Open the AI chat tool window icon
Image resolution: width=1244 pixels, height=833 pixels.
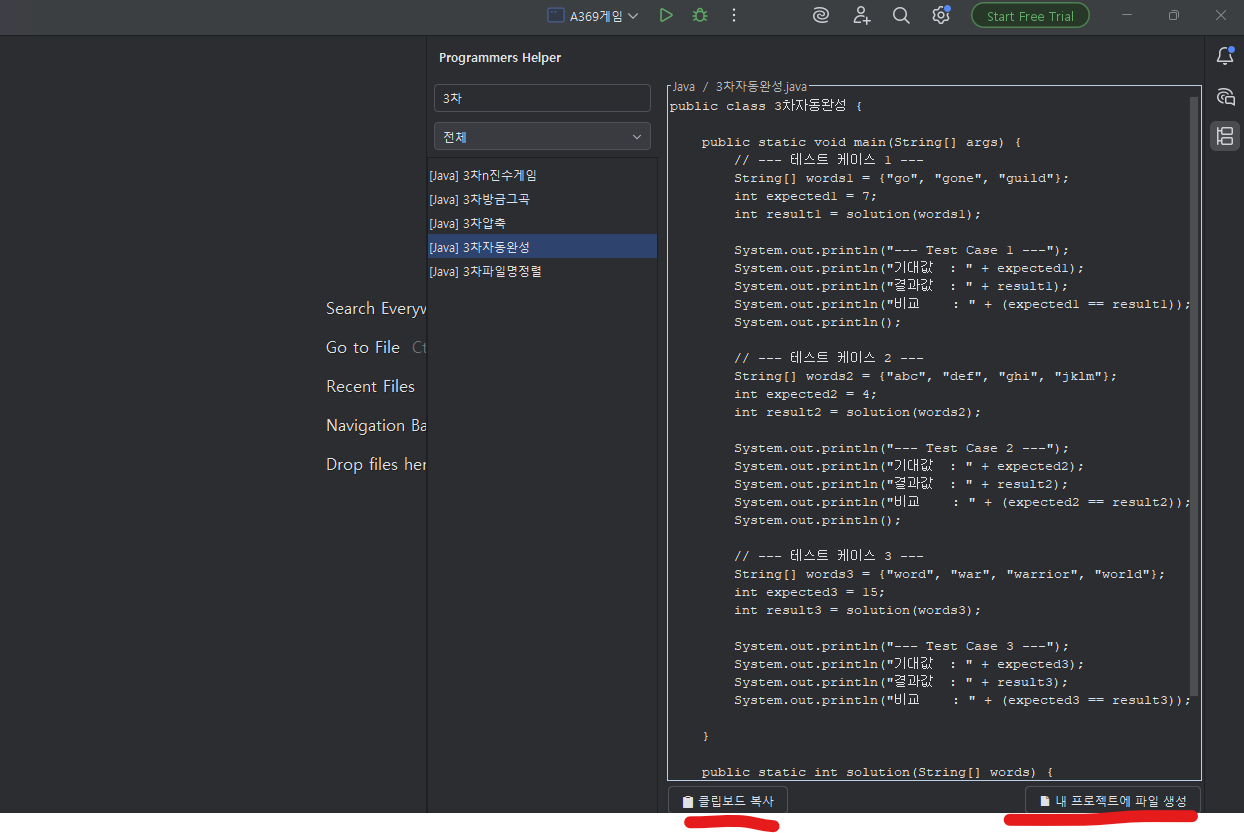click(x=1224, y=97)
